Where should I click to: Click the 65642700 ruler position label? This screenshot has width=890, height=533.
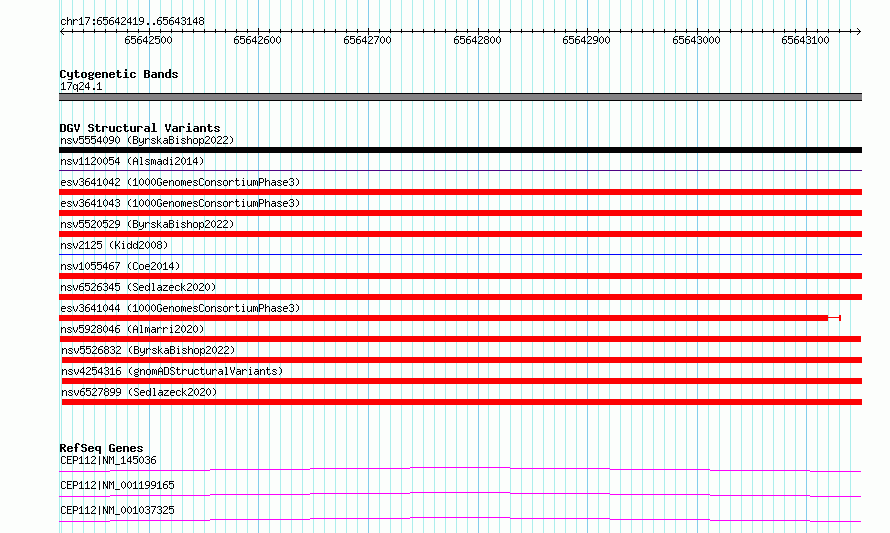click(367, 40)
